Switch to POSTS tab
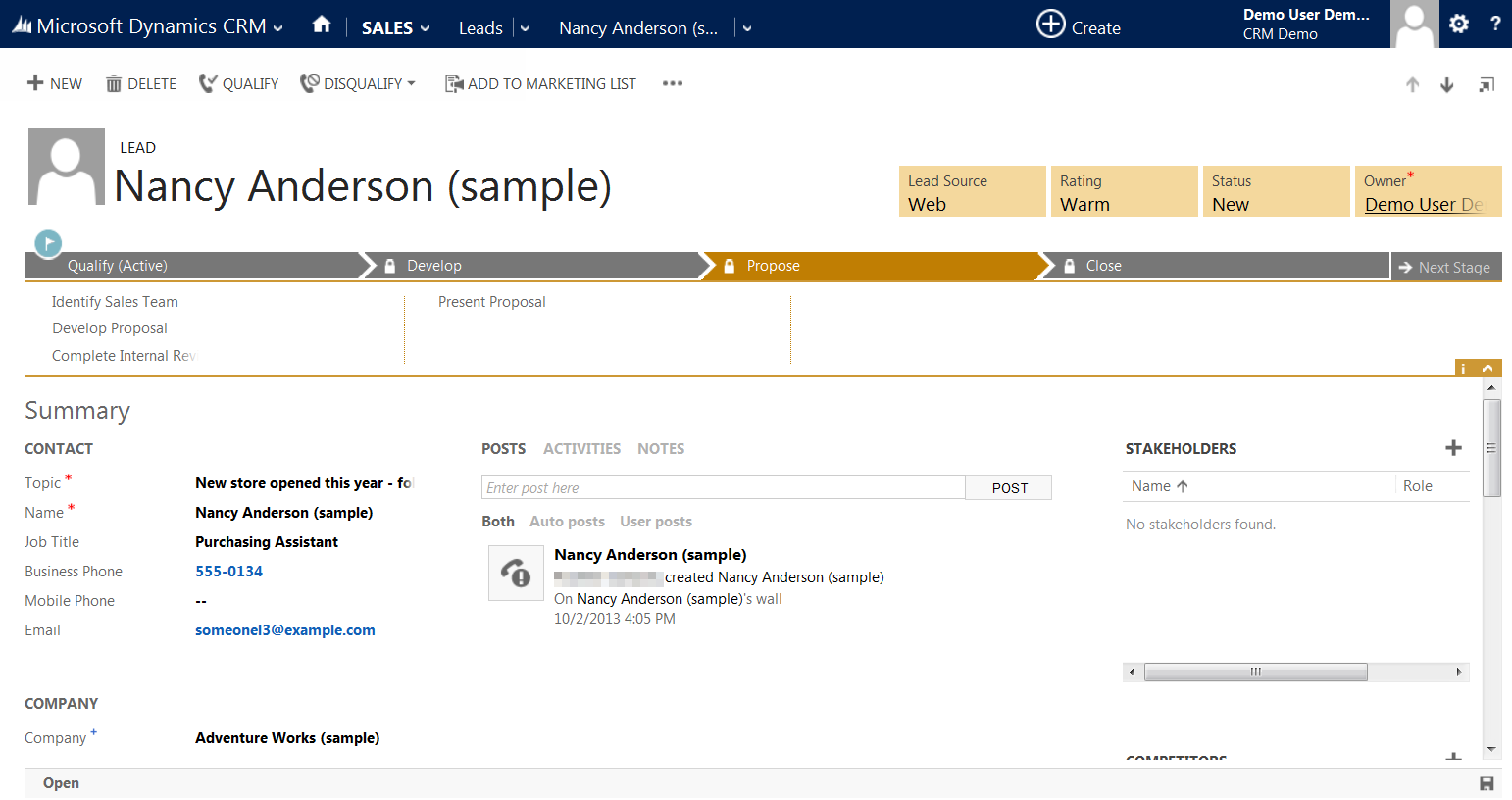Screen dimensions: 1512x800 tap(503, 448)
